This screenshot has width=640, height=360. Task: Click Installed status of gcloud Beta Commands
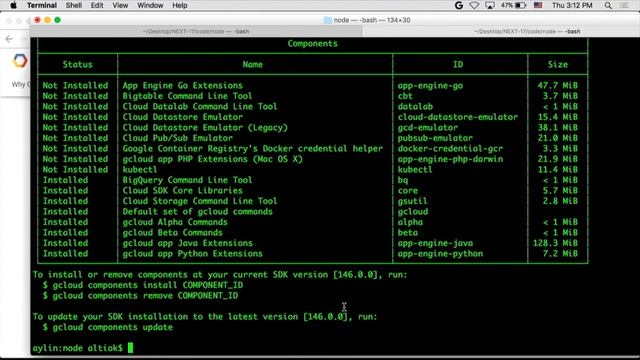pyautogui.click(x=65, y=233)
